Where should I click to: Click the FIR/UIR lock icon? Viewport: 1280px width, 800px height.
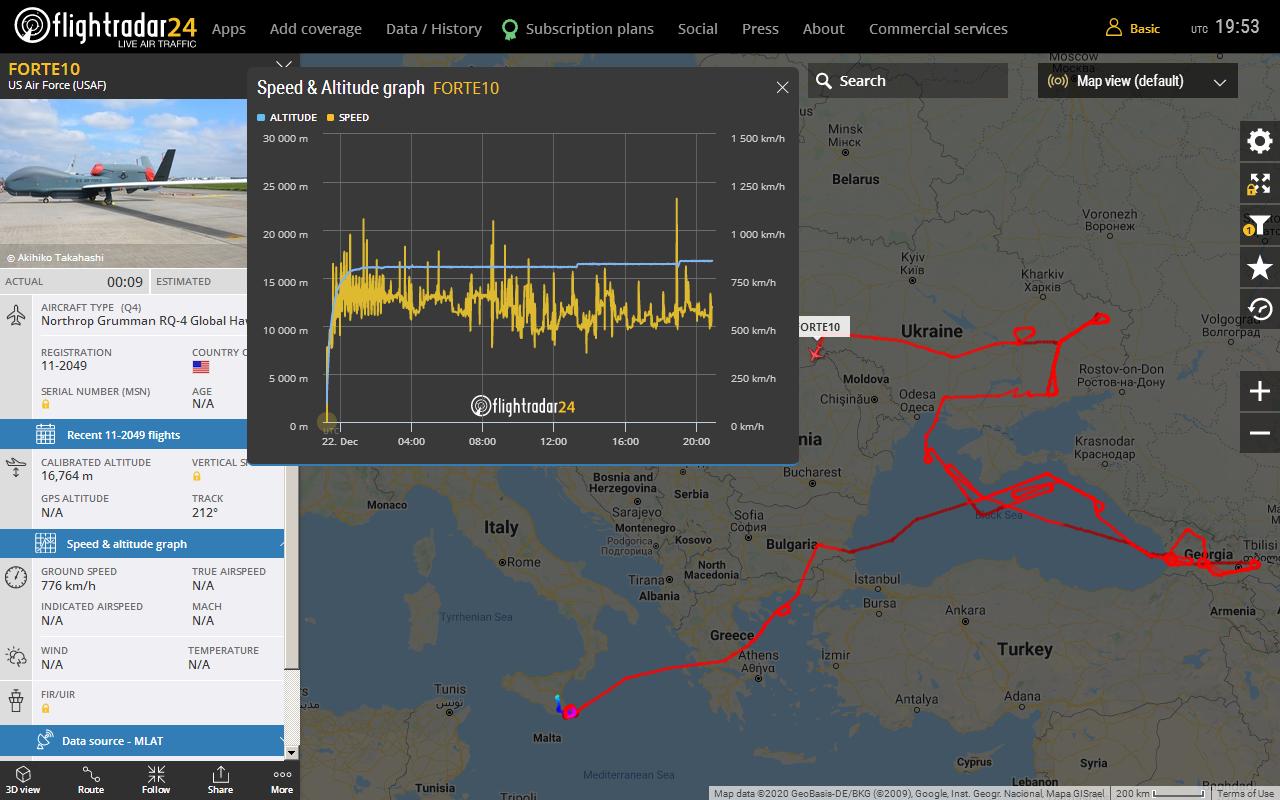tap(45, 708)
